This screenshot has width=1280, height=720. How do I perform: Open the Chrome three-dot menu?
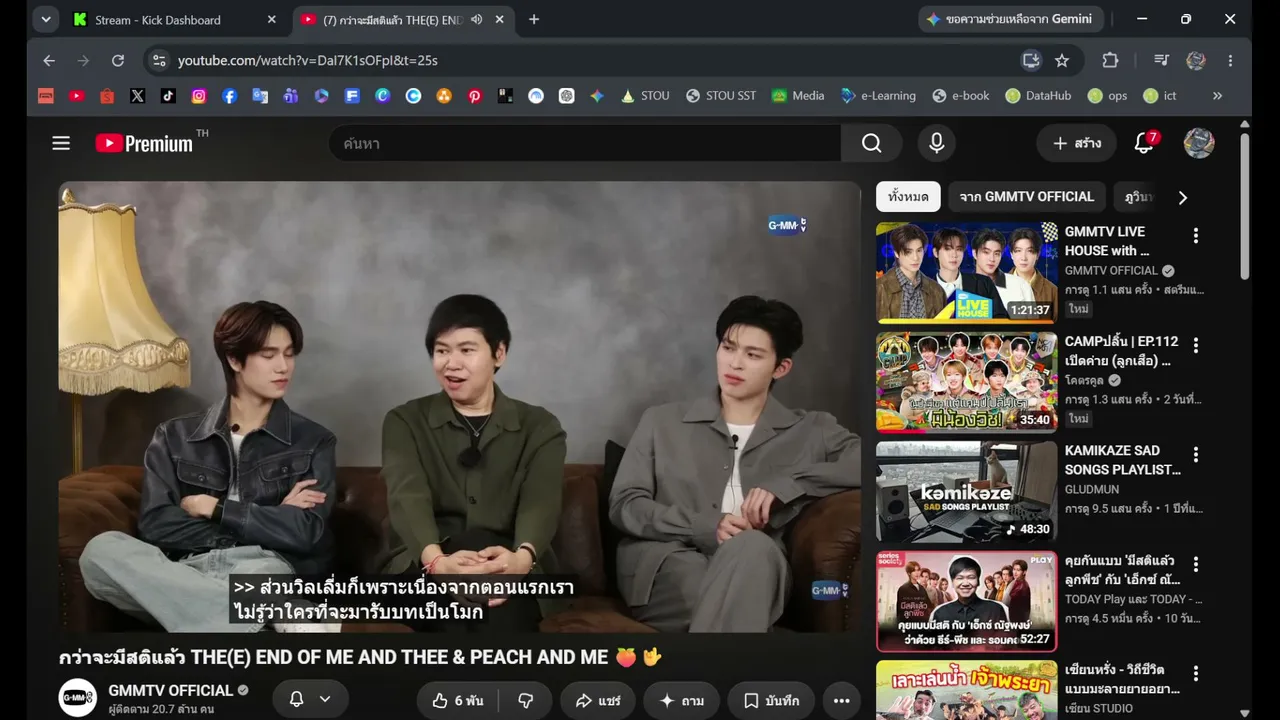click(1230, 60)
